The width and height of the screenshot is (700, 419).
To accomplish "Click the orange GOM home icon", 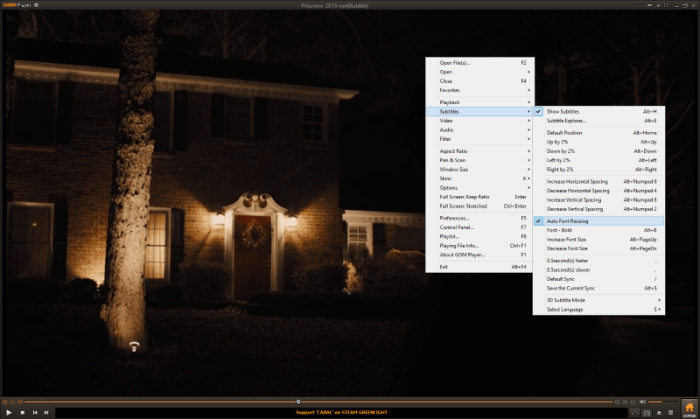I will pos(688,407).
